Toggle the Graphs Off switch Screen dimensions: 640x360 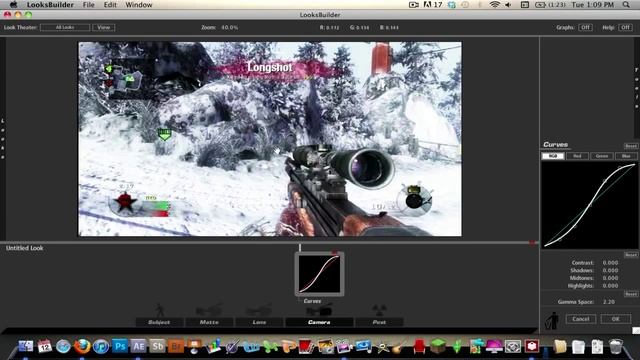[585, 27]
